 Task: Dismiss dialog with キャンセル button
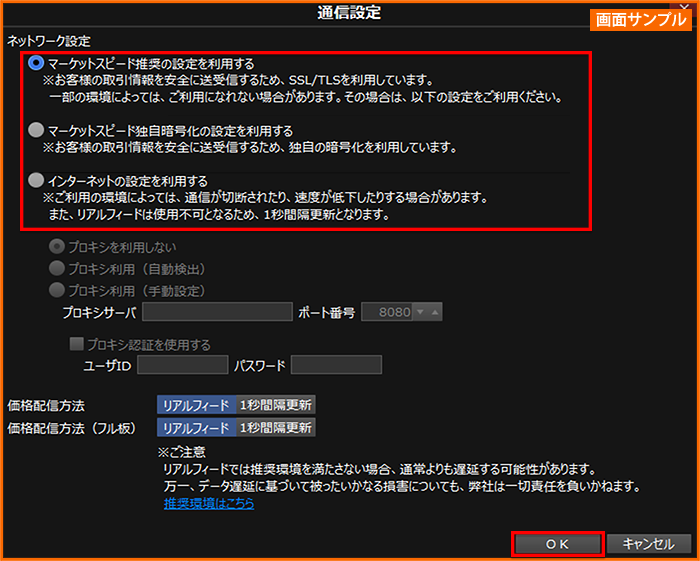pos(649,544)
